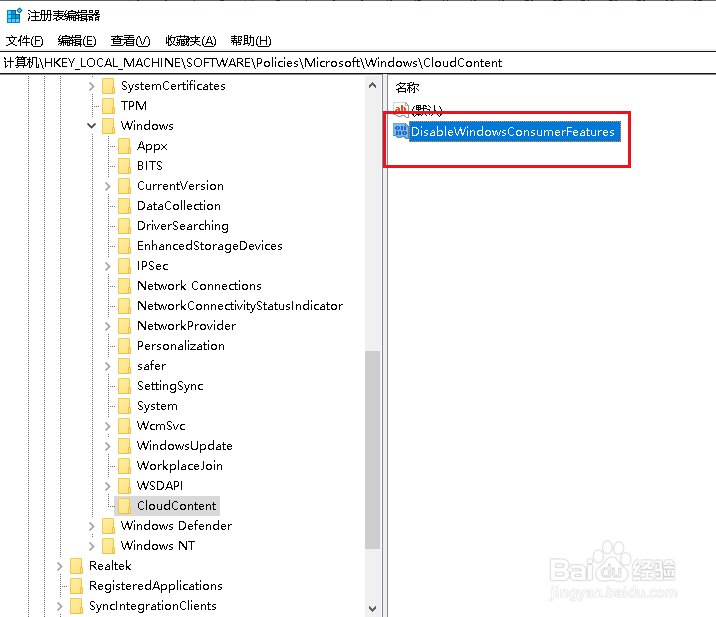The height and width of the screenshot is (617, 716).
Task: Select the SyncIntegrationClients key label
Action: click(153, 606)
